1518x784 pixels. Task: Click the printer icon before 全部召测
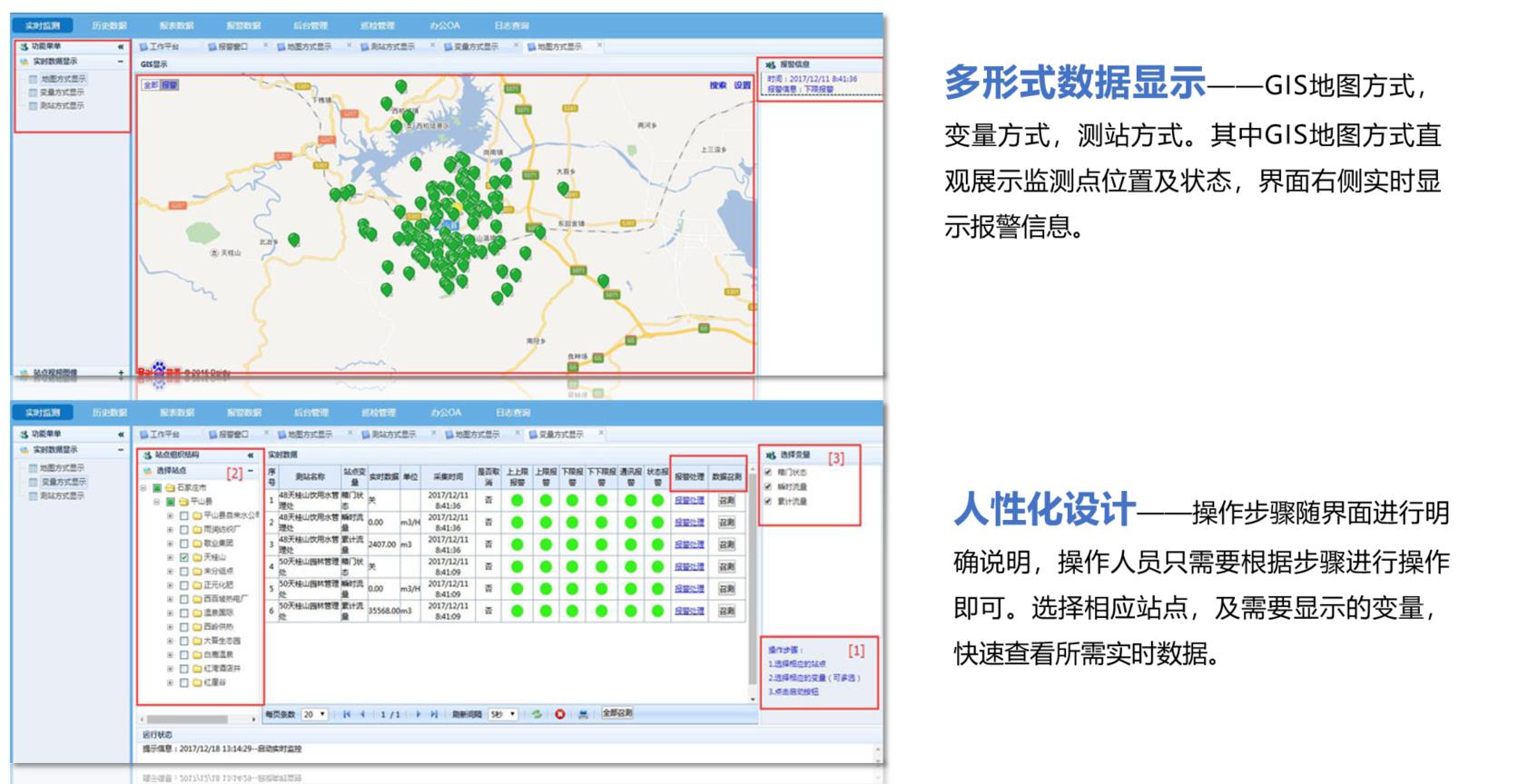tap(583, 715)
